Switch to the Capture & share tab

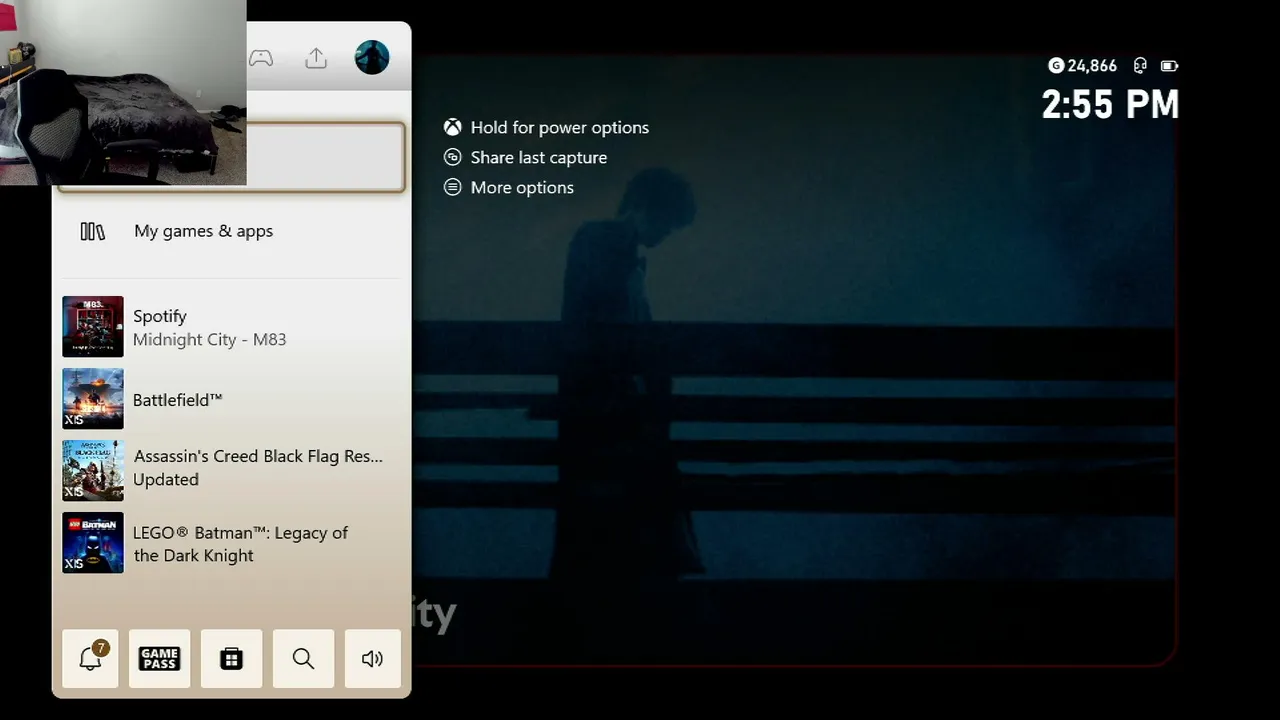(x=316, y=58)
